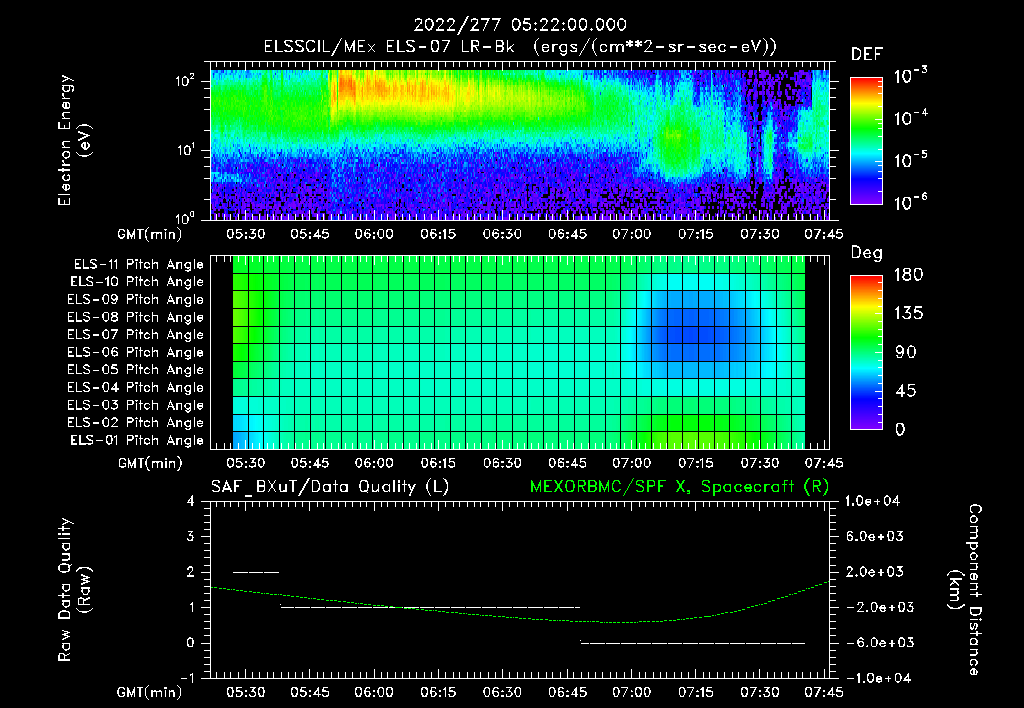Click the timestamp title 2022/277 05:22:00.000
Viewport: 1024px width, 708px height.
click(520, 25)
